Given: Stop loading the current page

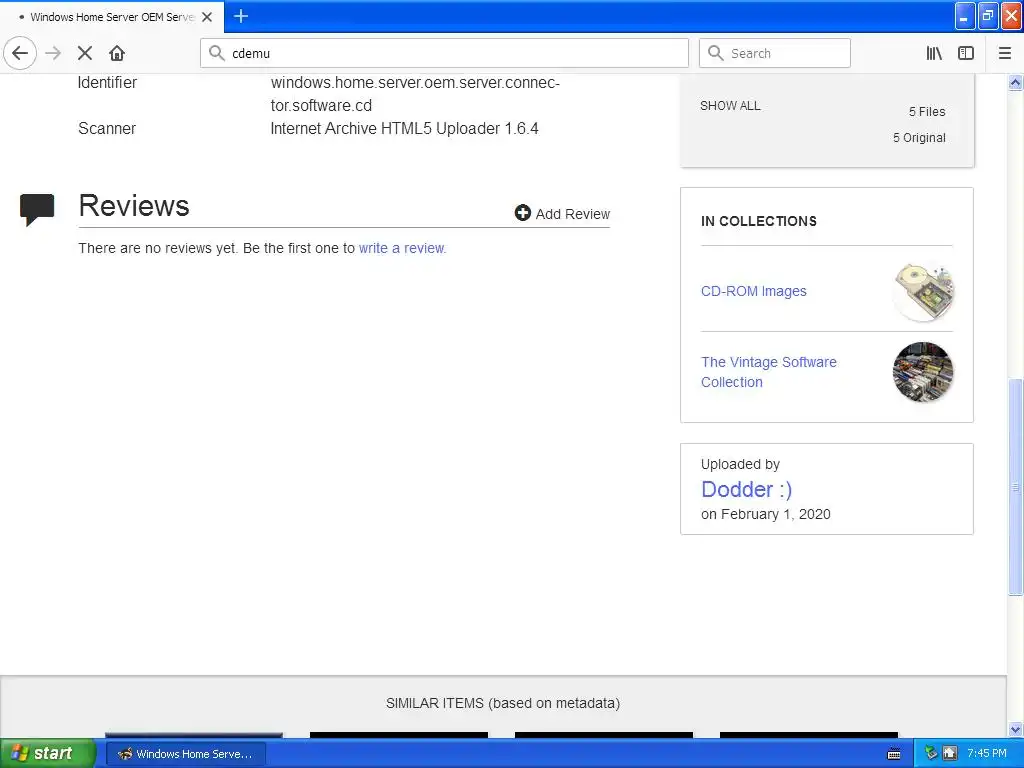Looking at the screenshot, I should click(85, 53).
